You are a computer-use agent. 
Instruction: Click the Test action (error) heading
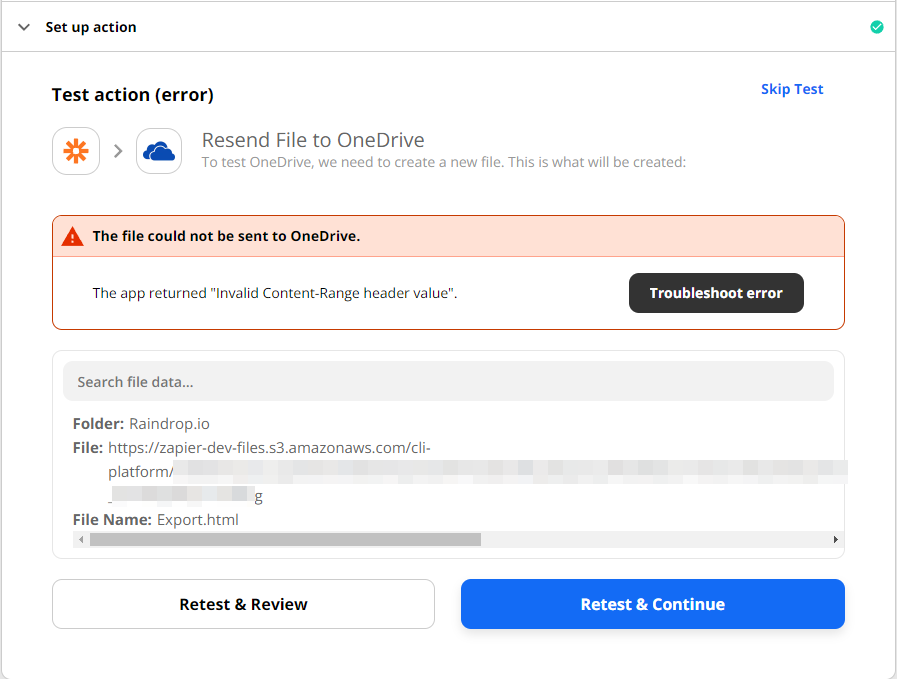point(133,94)
